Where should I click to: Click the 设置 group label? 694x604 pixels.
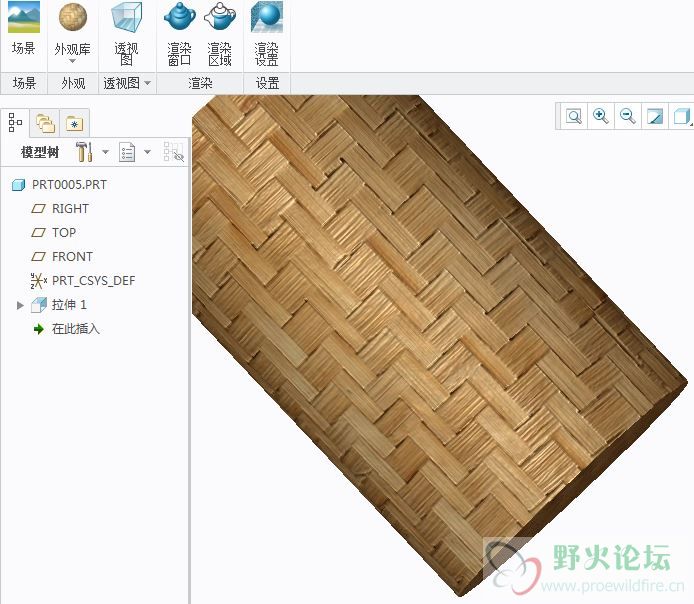pos(267,83)
